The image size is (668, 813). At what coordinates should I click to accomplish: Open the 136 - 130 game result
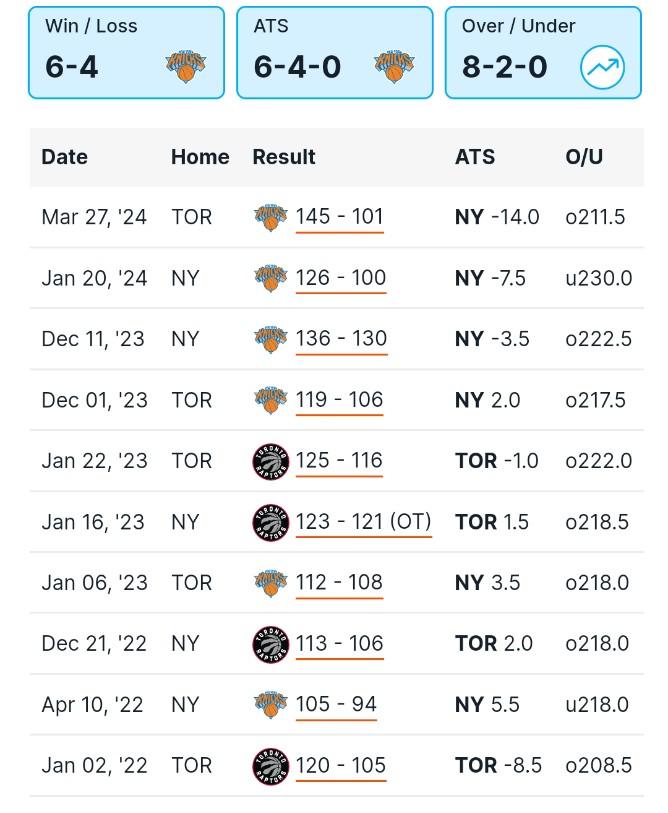pos(341,339)
